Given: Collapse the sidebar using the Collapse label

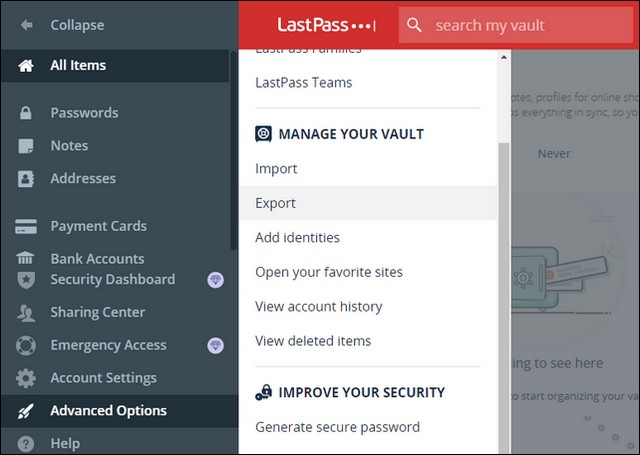Looking at the screenshot, I should pyautogui.click(x=77, y=25).
